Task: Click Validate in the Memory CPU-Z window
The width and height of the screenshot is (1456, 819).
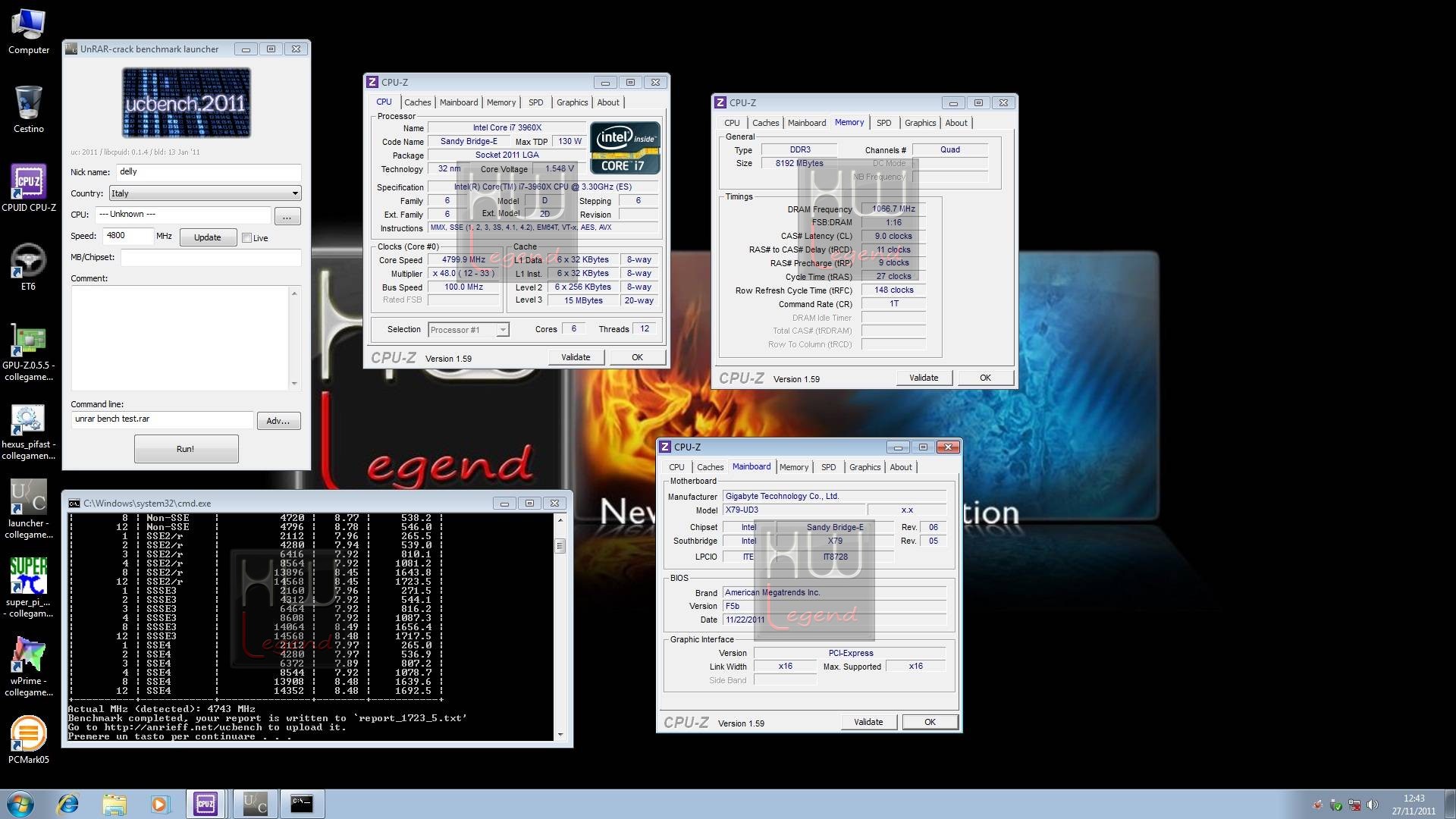Action: click(924, 378)
